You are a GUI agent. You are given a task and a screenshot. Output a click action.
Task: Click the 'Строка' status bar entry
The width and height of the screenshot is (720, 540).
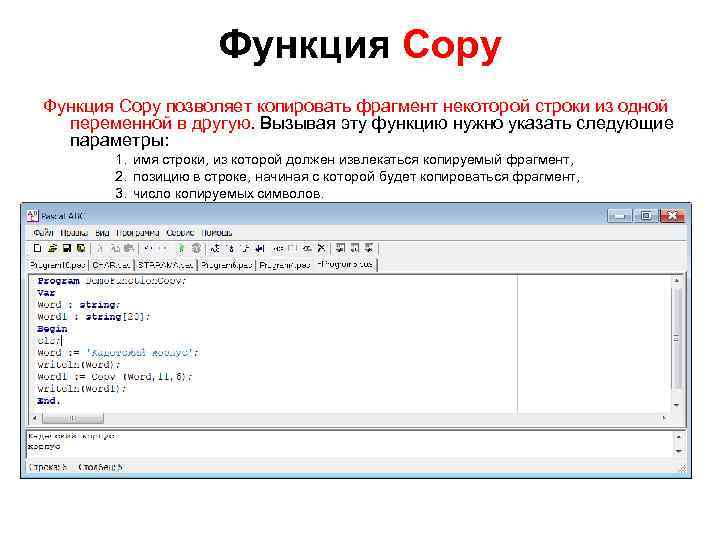pos(48,467)
